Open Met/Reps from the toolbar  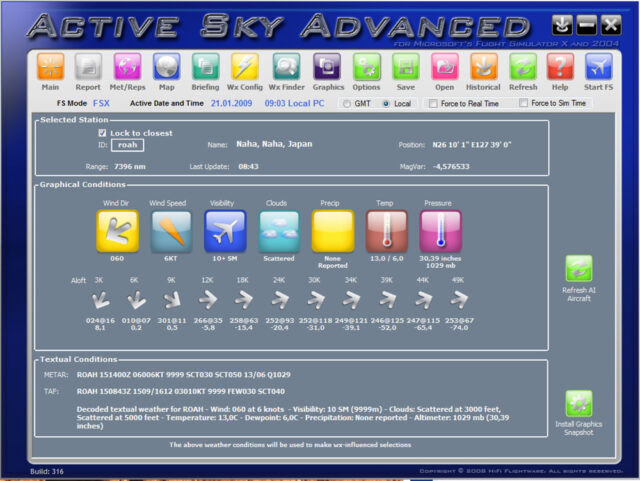pyautogui.click(x=127, y=67)
